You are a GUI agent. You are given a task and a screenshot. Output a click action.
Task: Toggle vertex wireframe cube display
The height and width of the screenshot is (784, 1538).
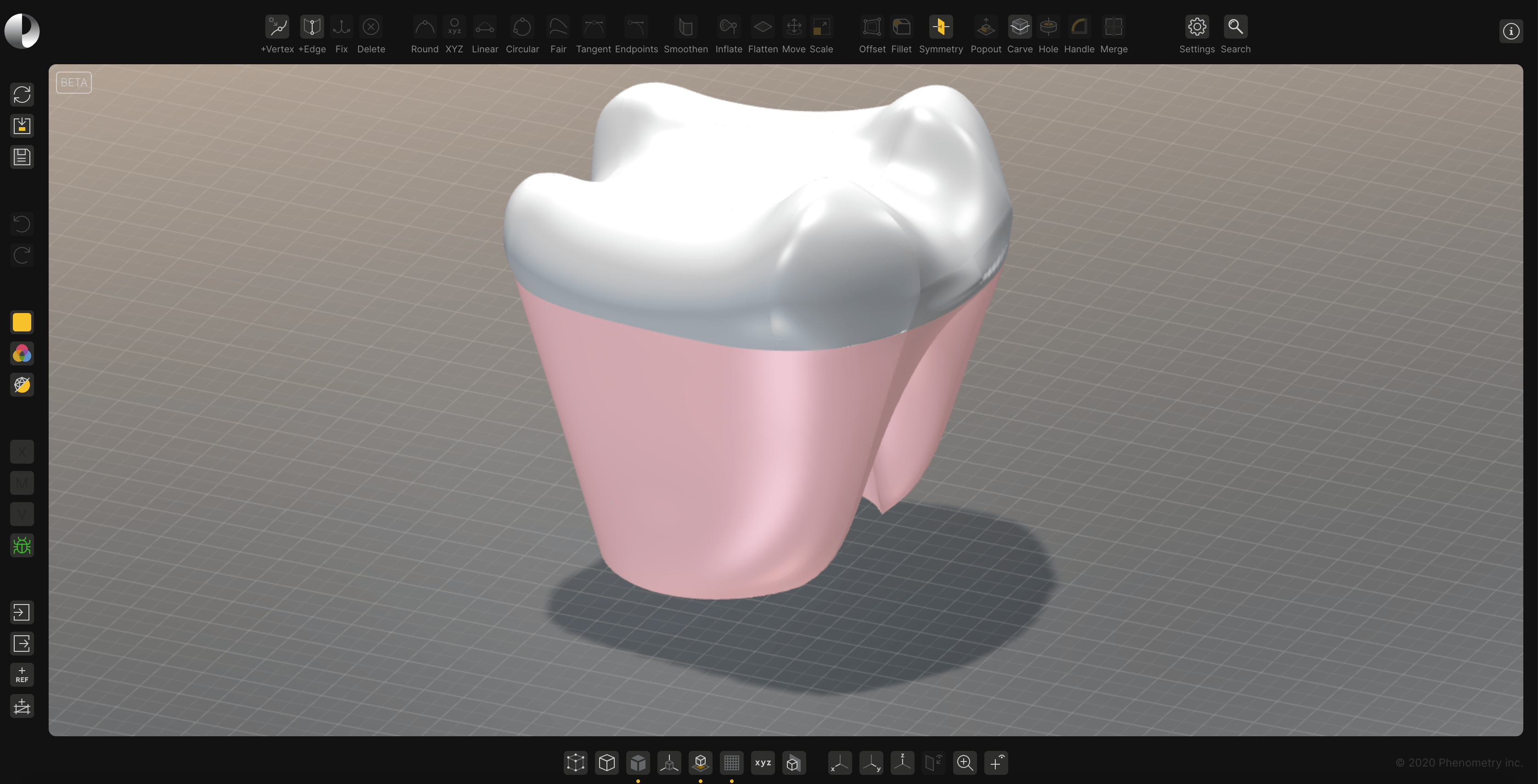coord(576,762)
